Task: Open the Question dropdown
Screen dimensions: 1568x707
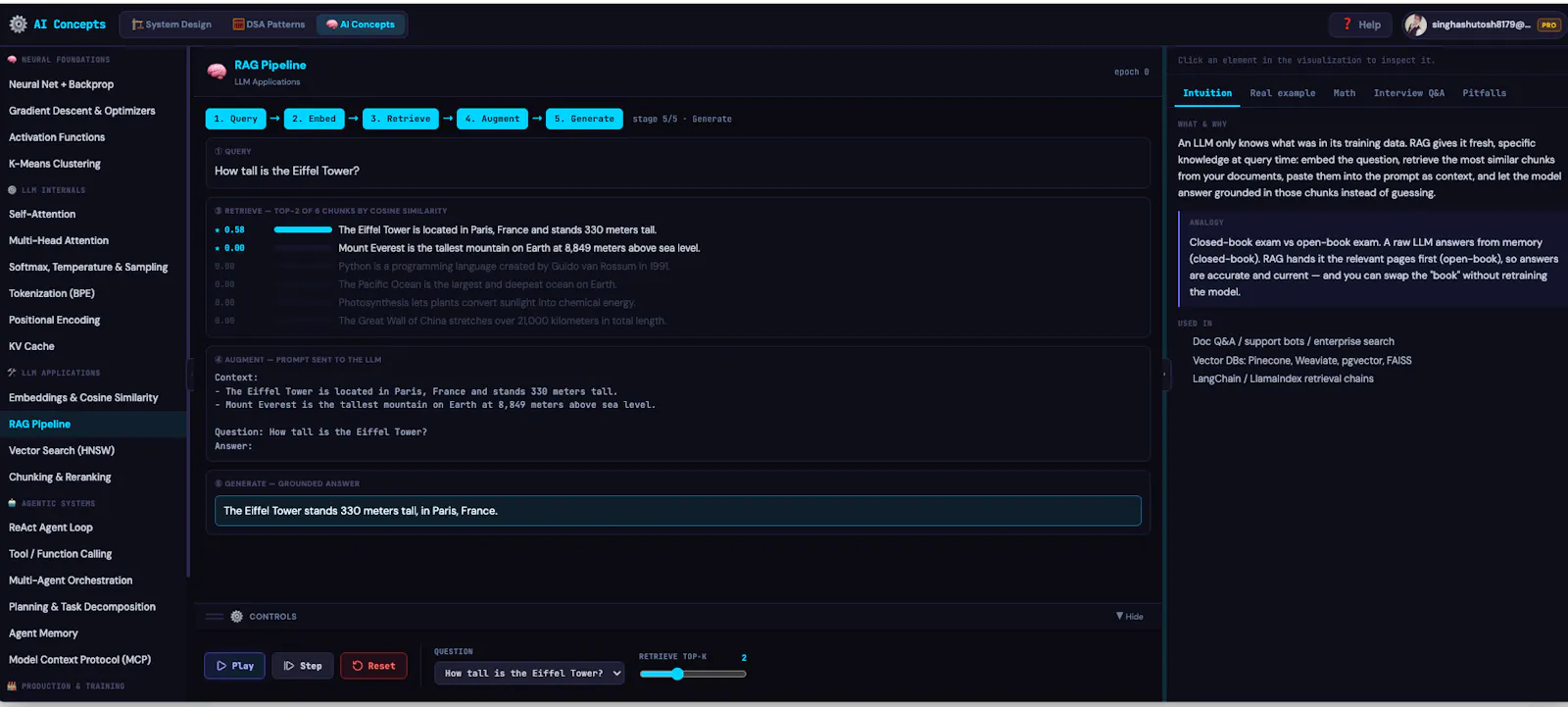Action: 529,674
